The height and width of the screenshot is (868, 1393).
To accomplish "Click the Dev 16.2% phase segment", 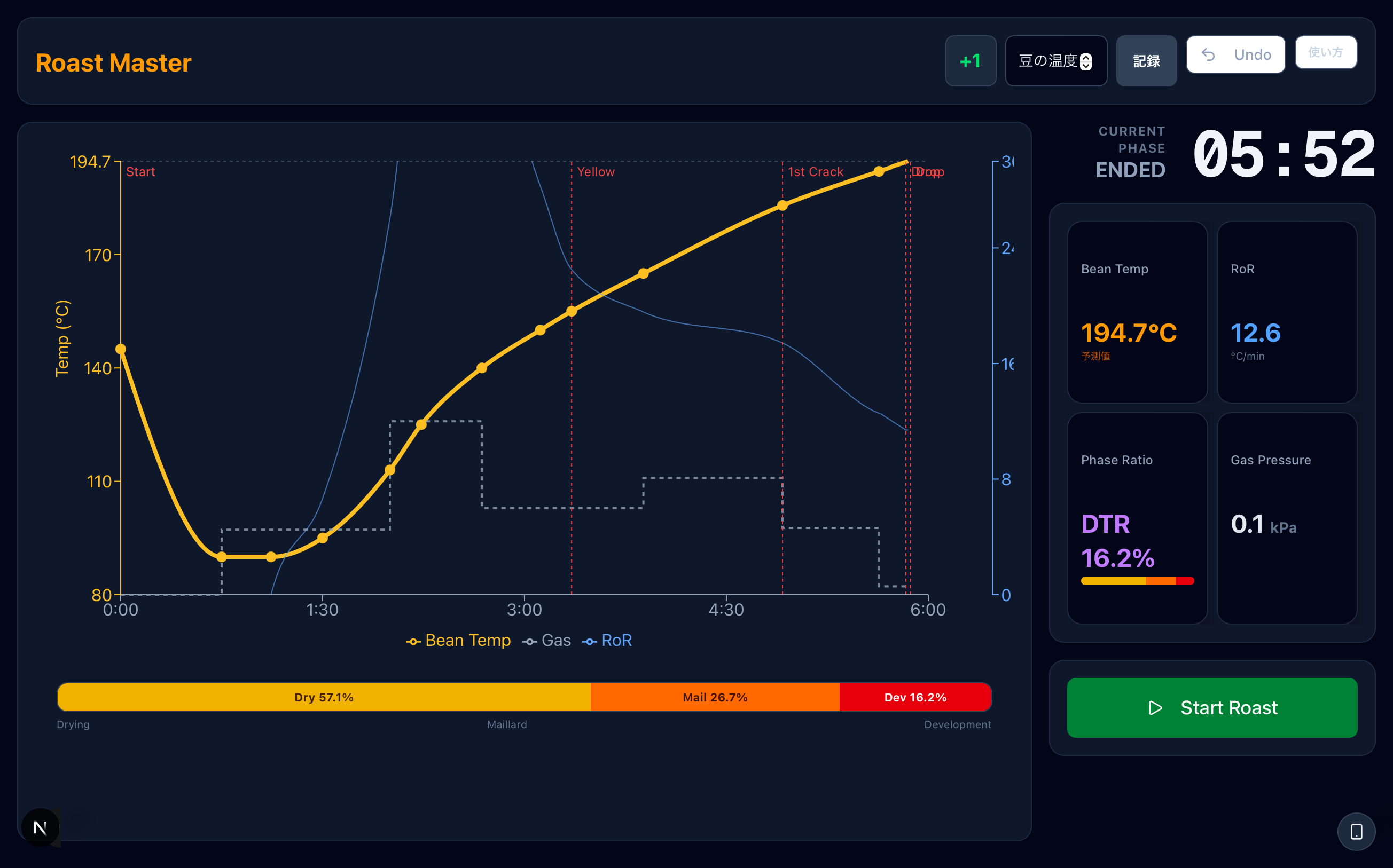I will (914, 697).
